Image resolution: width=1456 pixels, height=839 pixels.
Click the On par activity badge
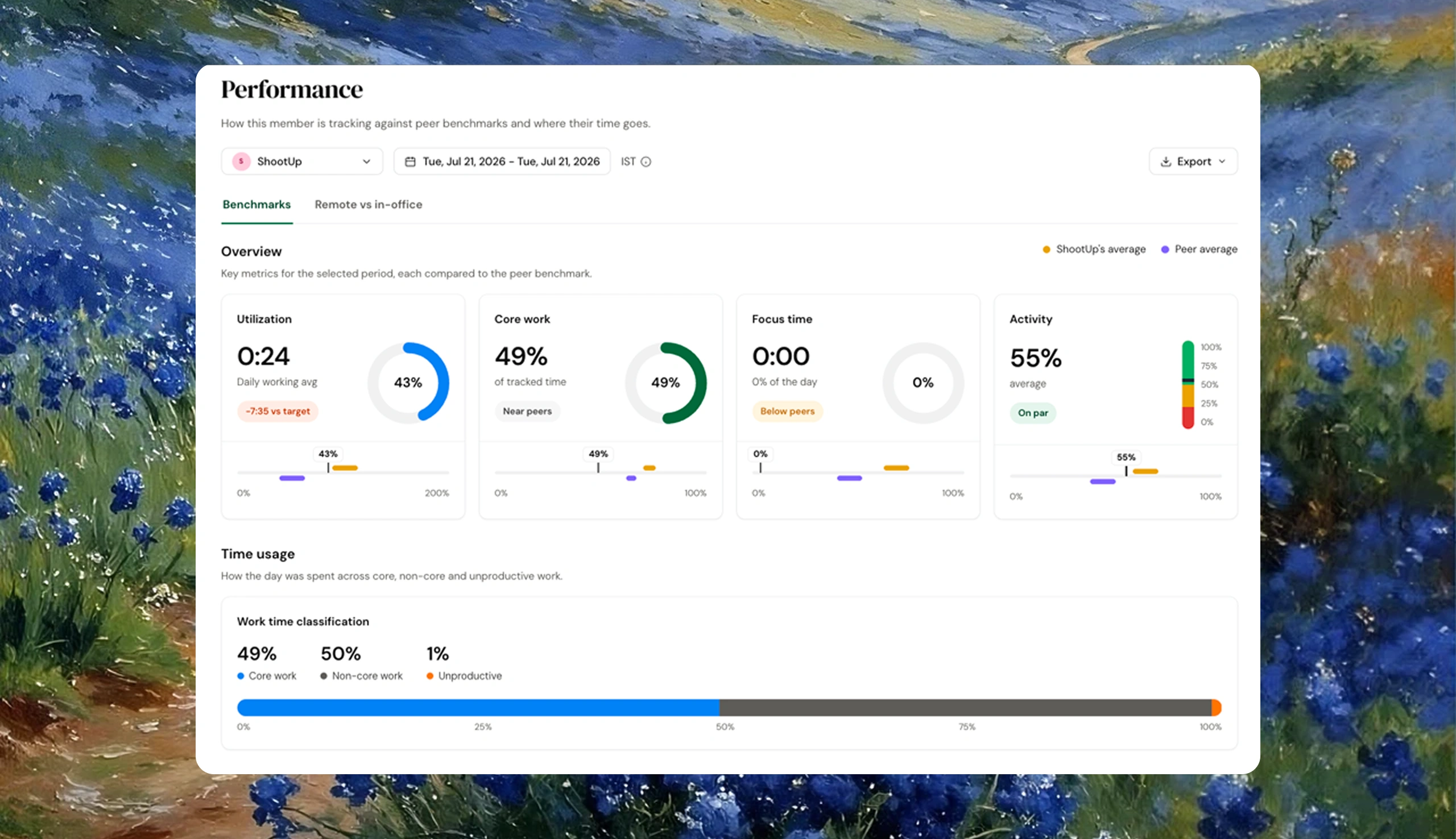pyautogui.click(x=1033, y=413)
